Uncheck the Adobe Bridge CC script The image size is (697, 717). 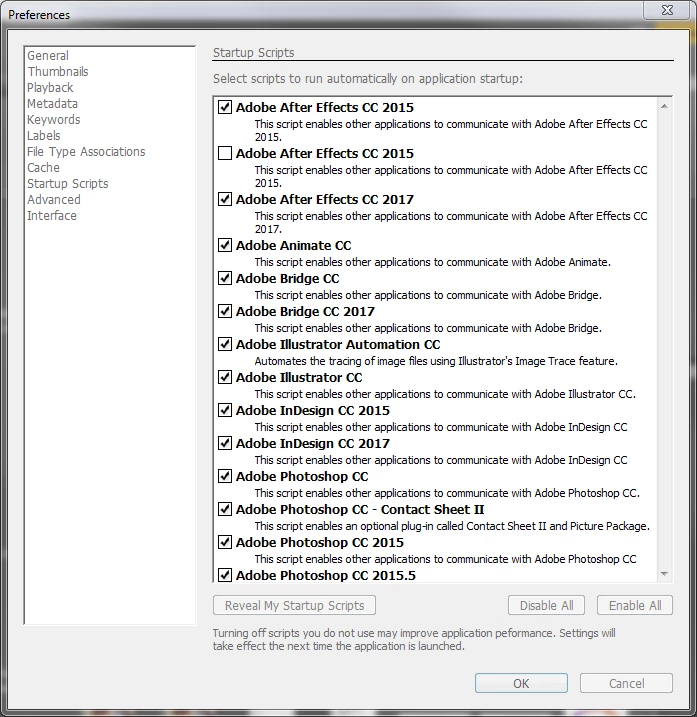coord(225,278)
